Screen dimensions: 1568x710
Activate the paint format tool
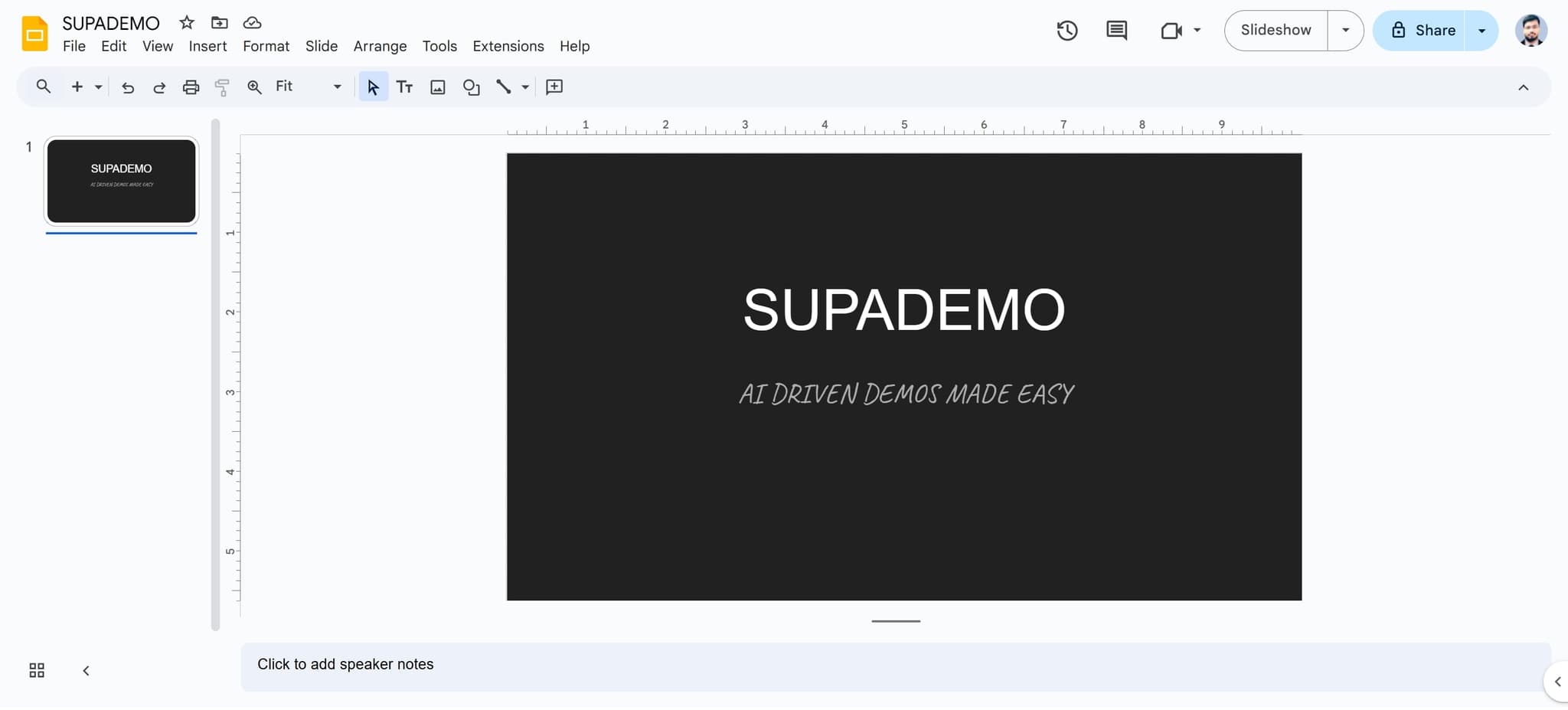222,87
